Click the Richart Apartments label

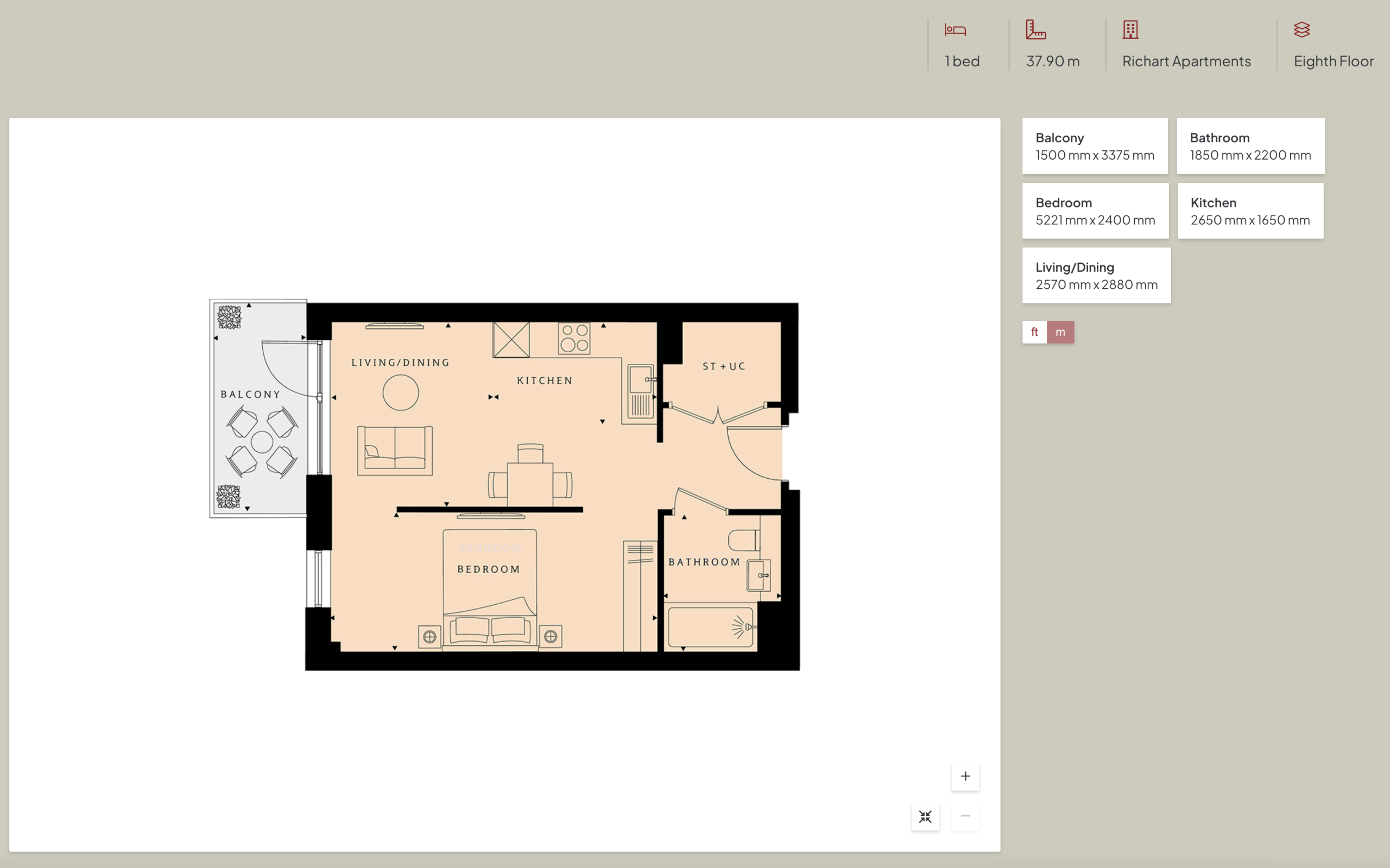pos(1186,61)
